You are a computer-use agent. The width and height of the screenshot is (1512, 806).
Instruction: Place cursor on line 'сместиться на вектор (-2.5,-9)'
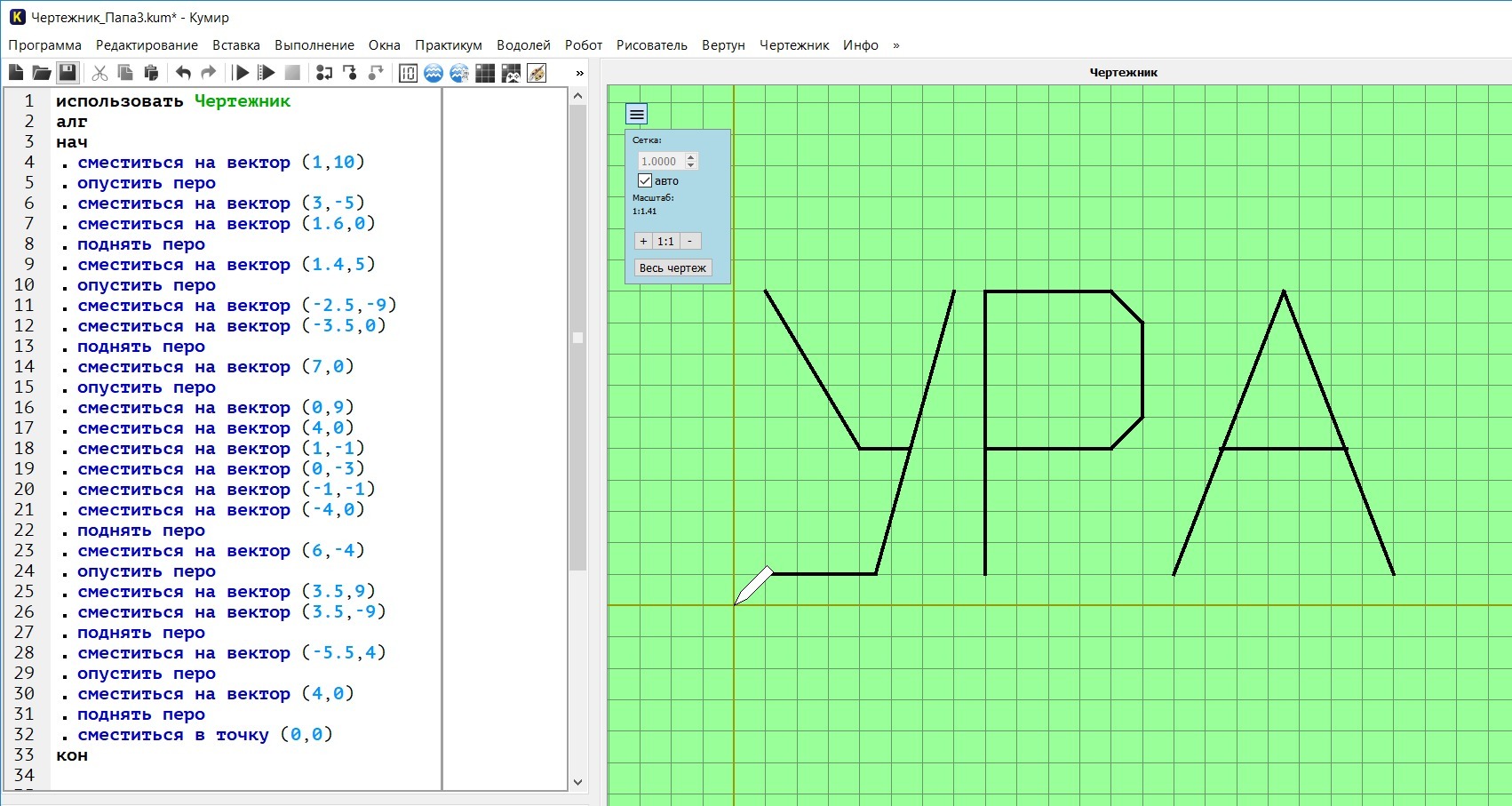(x=236, y=306)
